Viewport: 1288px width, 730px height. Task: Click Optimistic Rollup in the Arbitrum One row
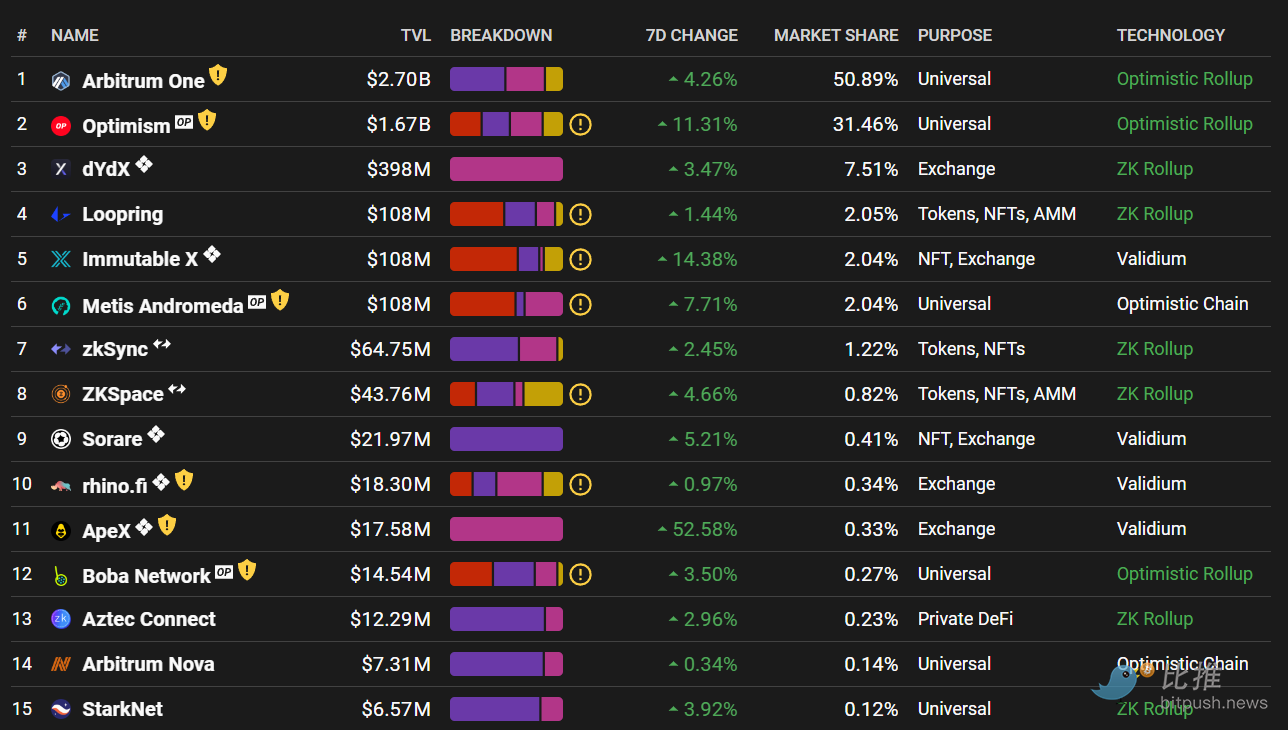[x=1184, y=79]
